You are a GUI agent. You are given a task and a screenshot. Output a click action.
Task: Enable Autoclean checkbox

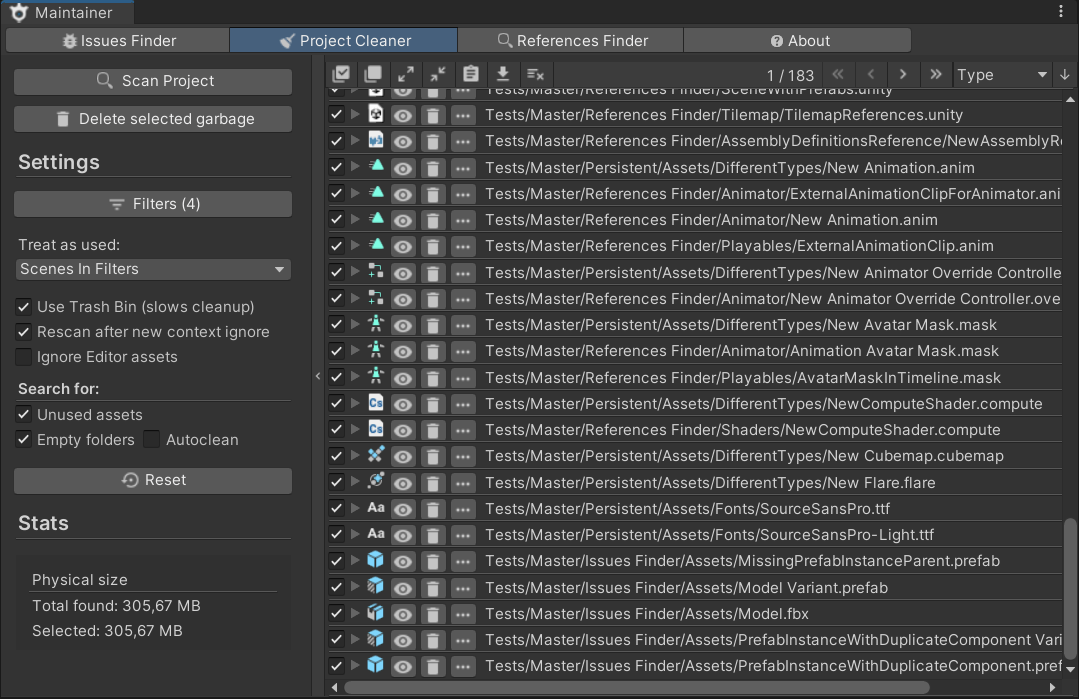point(151,440)
